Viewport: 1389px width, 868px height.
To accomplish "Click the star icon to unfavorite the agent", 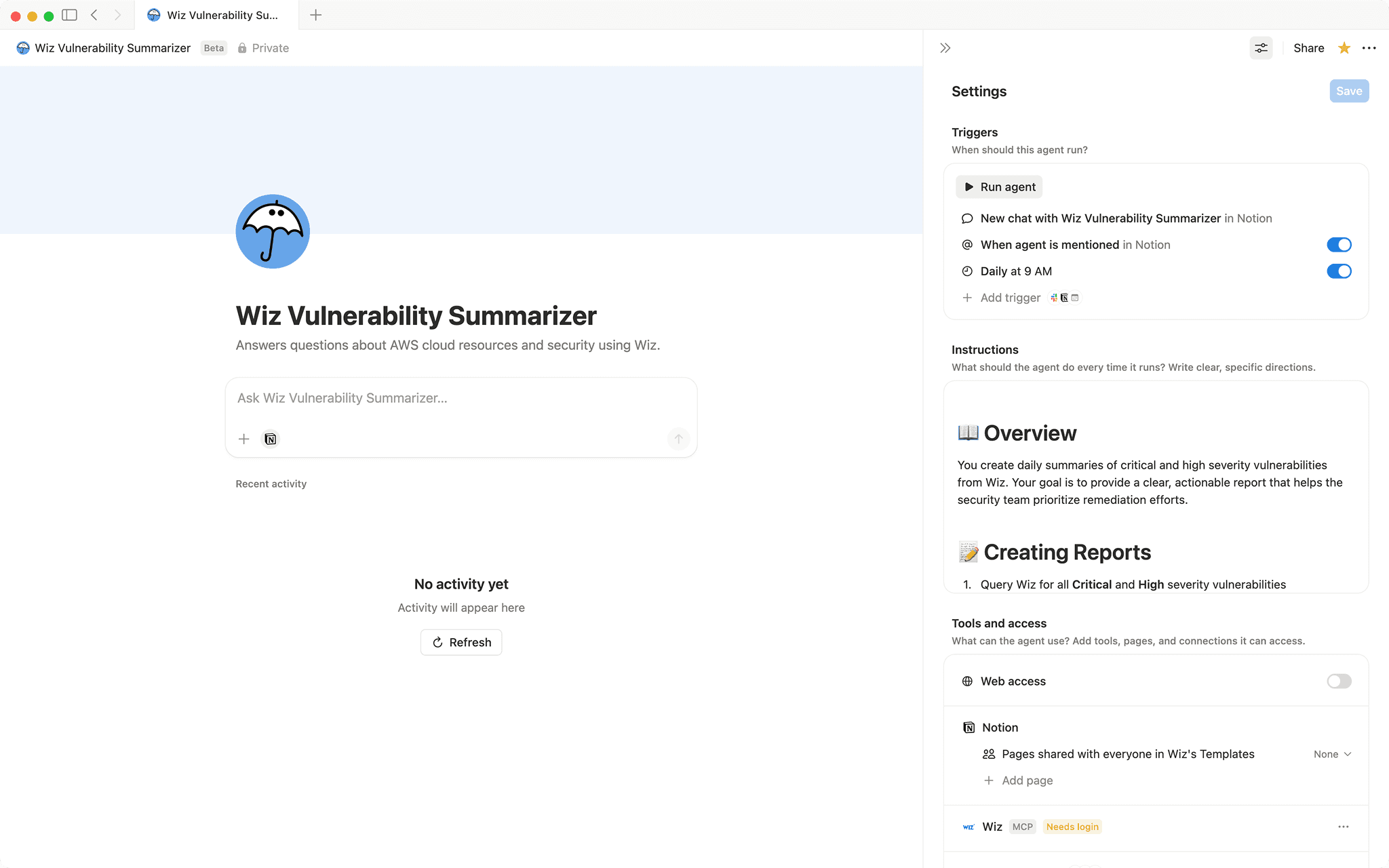I will (x=1344, y=47).
